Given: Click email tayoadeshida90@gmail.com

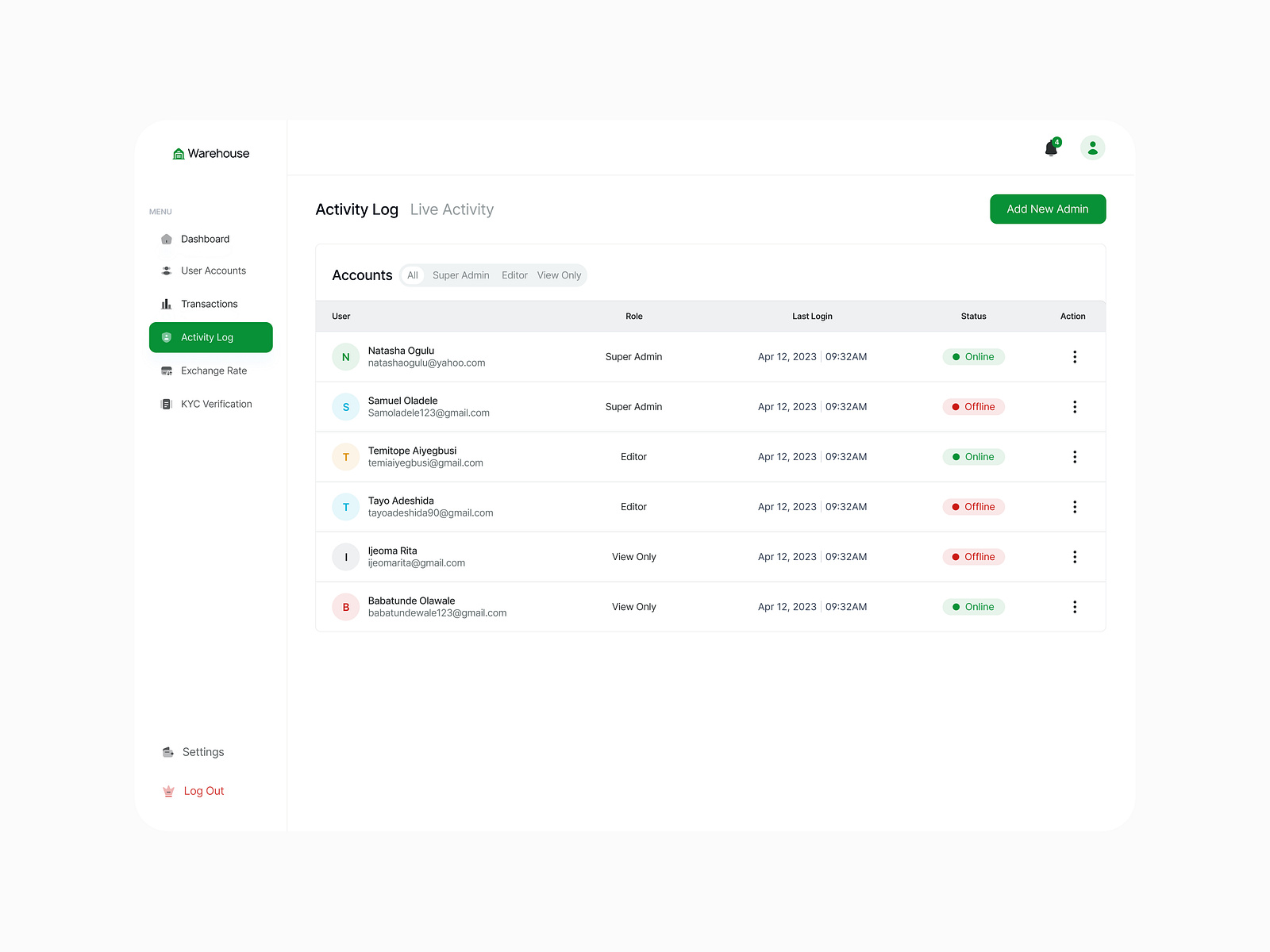Looking at the screenshot, I should click(x=430, y=513).
